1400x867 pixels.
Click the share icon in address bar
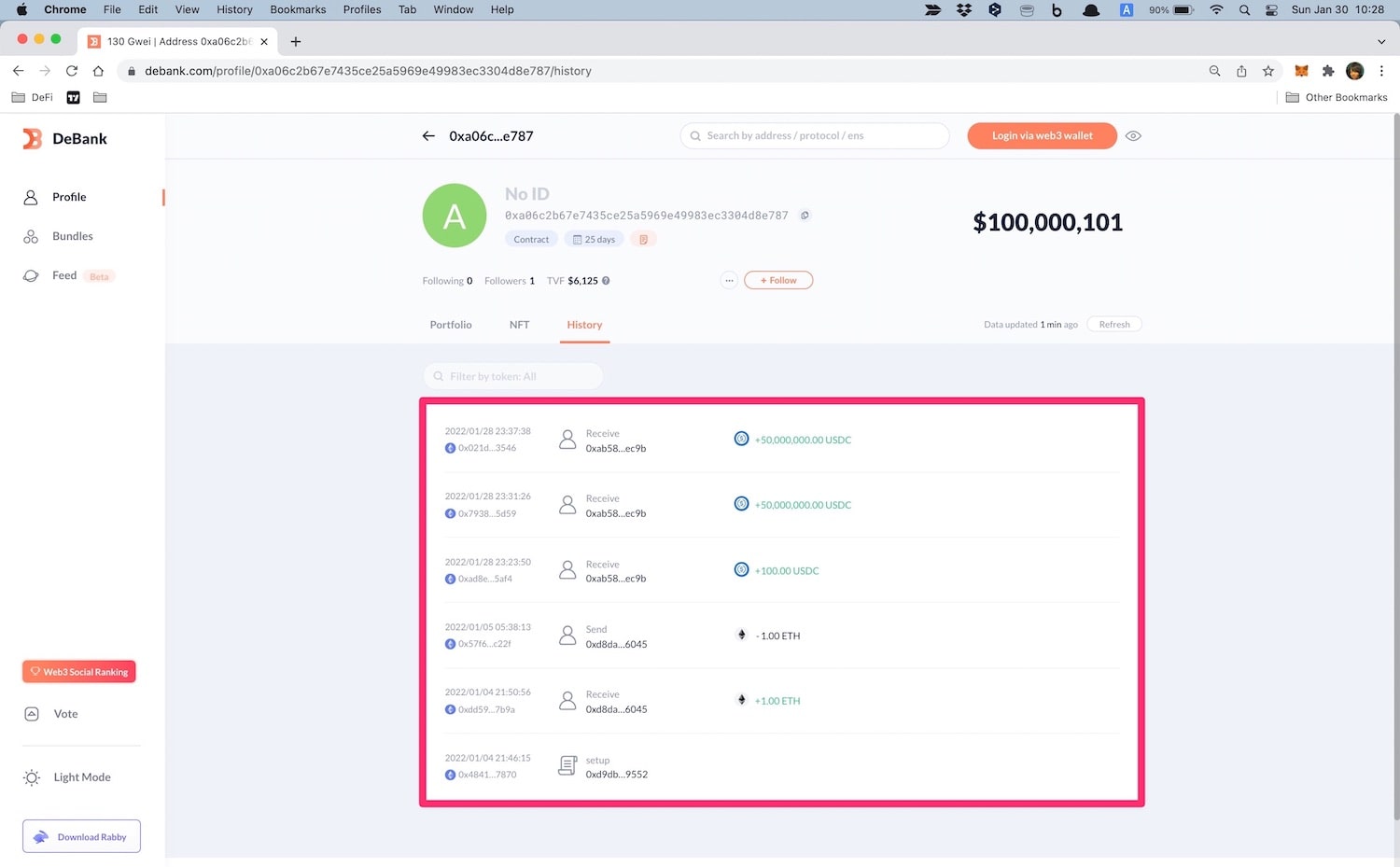(x=1241, y=71)
